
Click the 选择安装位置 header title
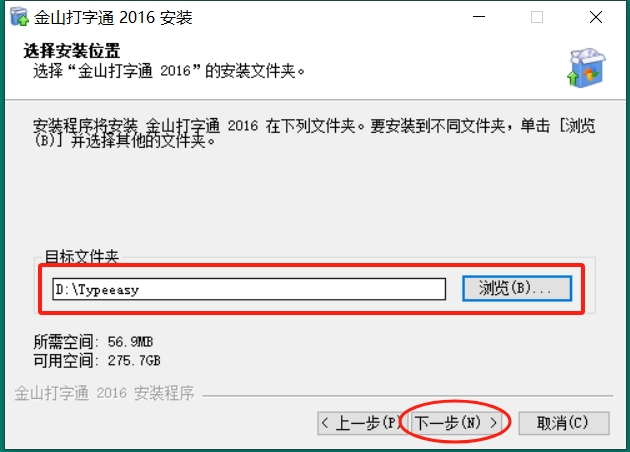coord(72,51)
